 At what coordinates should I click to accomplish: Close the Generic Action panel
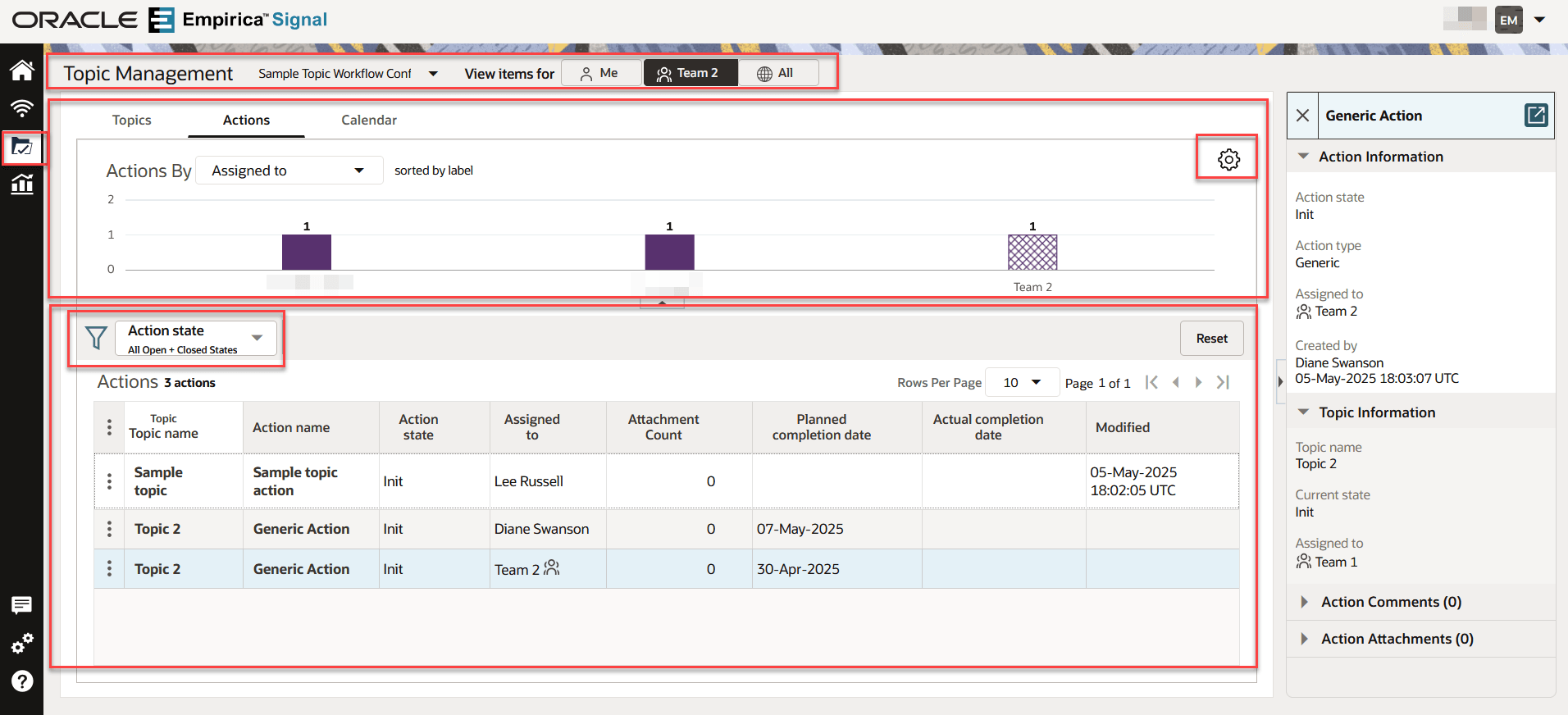click(1302, 116)
